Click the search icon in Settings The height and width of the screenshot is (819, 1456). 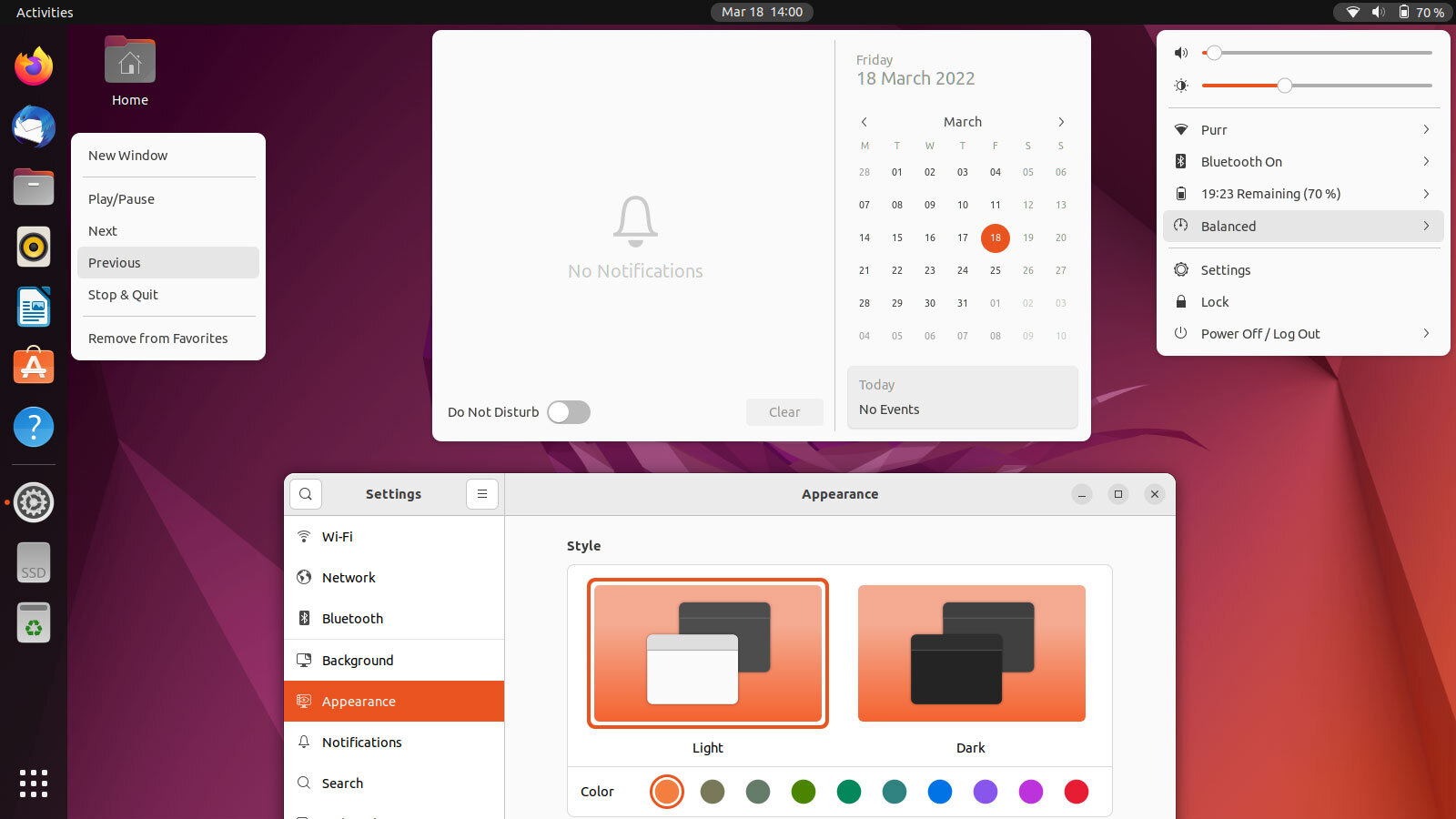coord(306,494)
